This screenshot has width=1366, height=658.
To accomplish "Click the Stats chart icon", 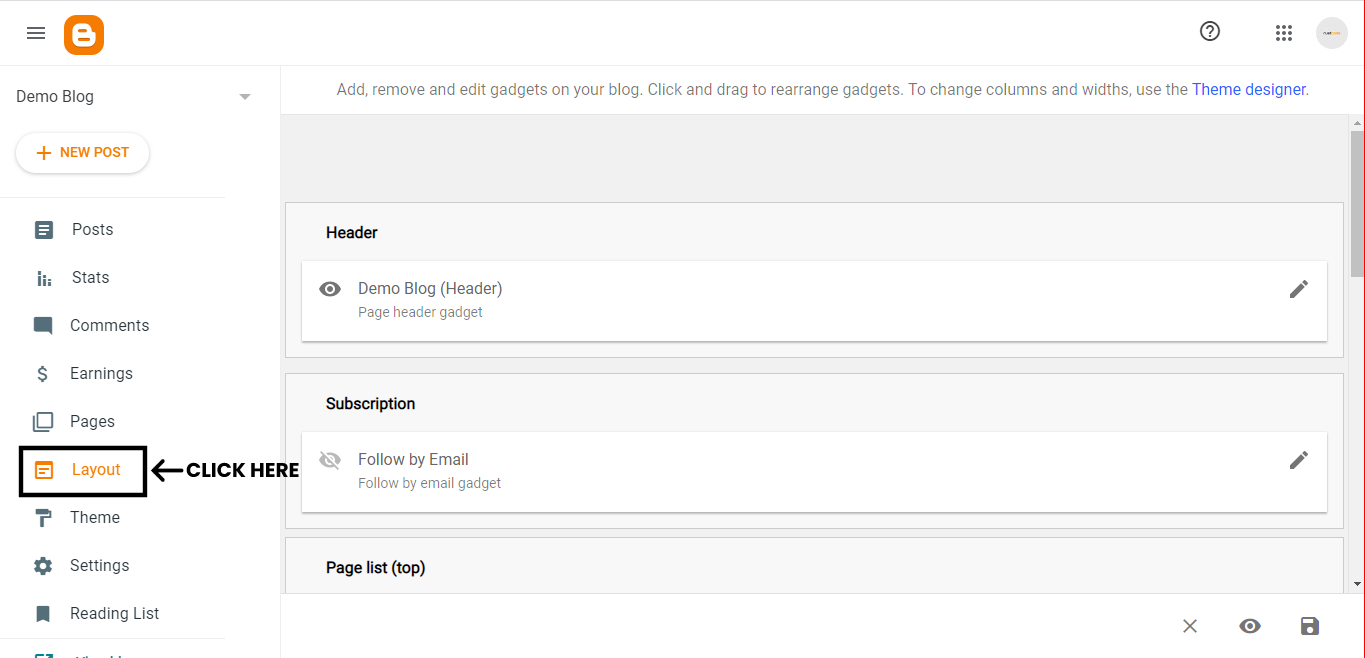I will [x=42, y=277].
